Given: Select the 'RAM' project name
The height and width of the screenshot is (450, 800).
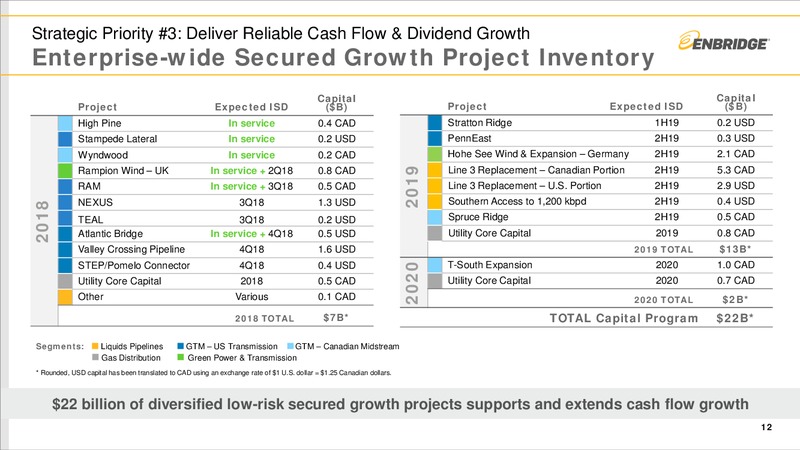Looking at the screenshot, I should point(89,187).
